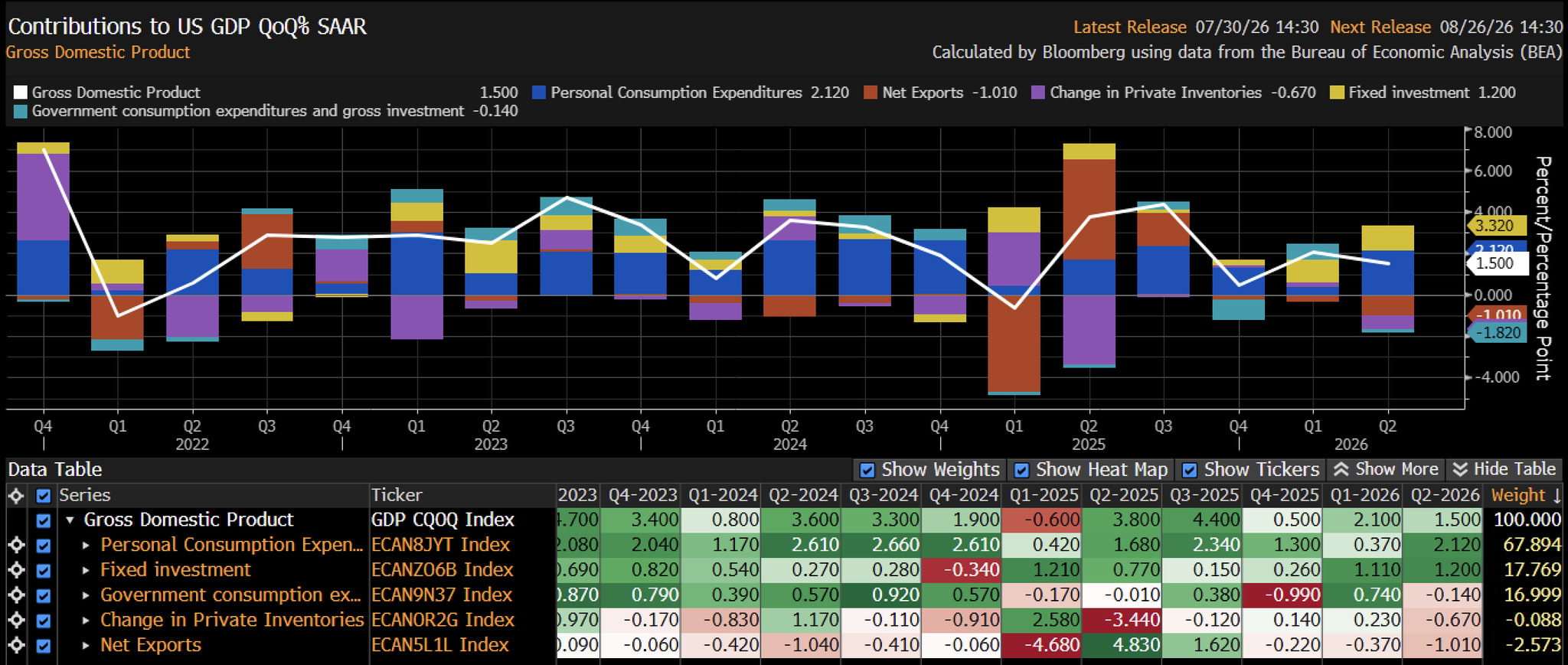Image resolution: width=1568 pixels, height=665 pixels.
Task: Uncheck Show Tickers
Action: coord(1190,470)
